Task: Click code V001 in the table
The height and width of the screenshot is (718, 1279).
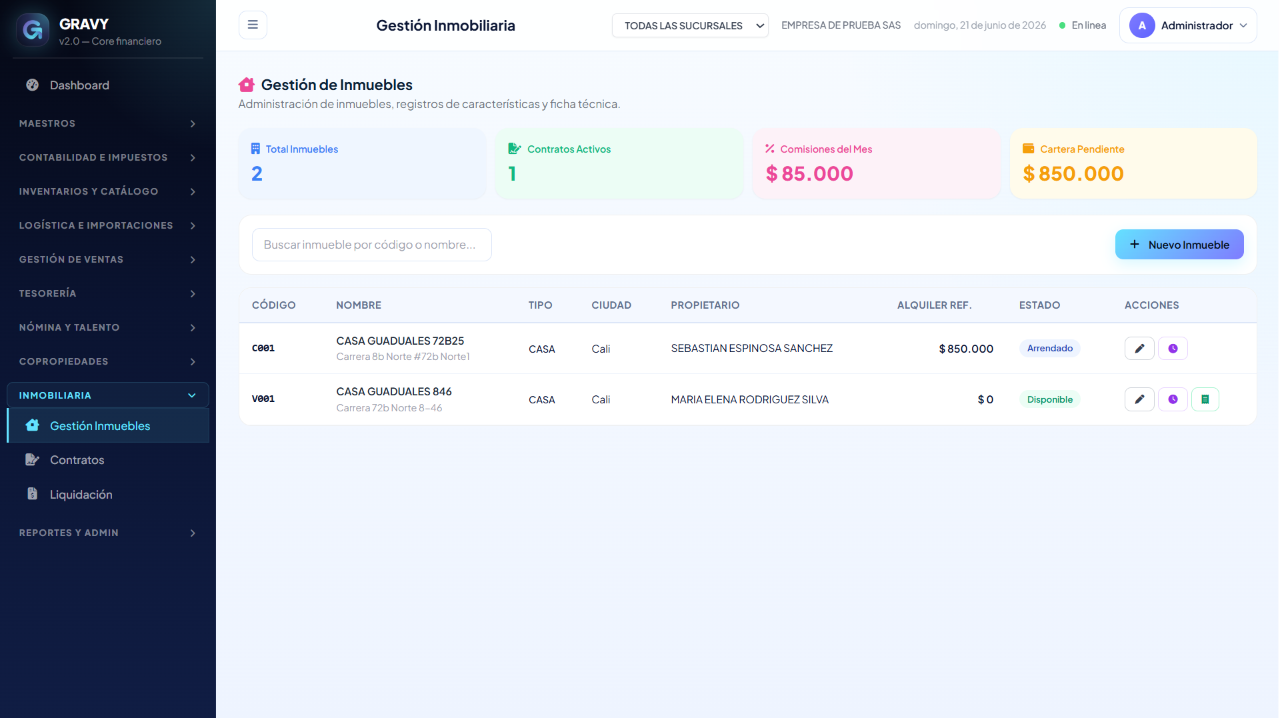Action: pos(263,399)
